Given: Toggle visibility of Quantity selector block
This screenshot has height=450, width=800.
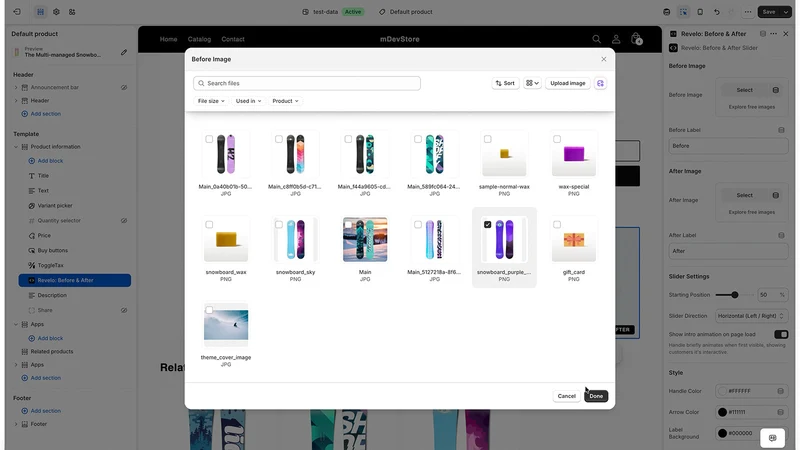Looking at the screenshot, I should point(124,220).
